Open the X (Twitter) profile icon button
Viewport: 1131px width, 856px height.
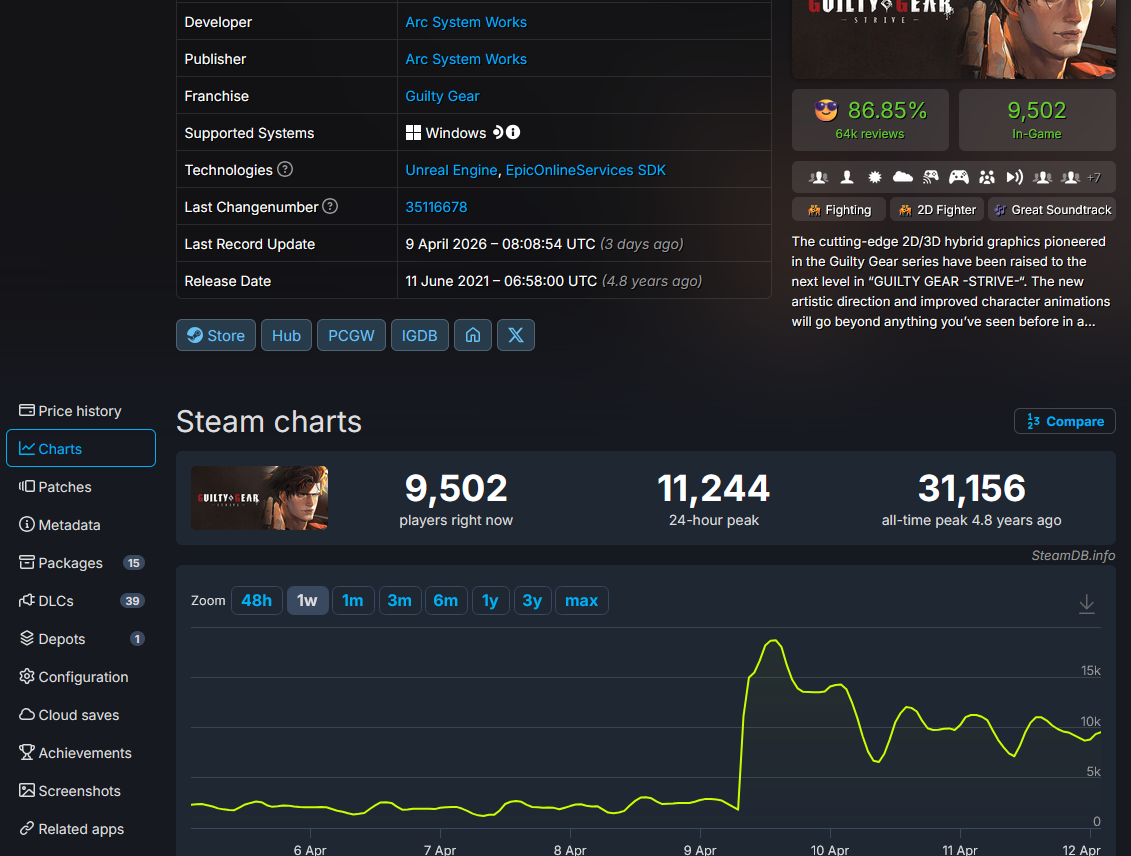[516, 335]
